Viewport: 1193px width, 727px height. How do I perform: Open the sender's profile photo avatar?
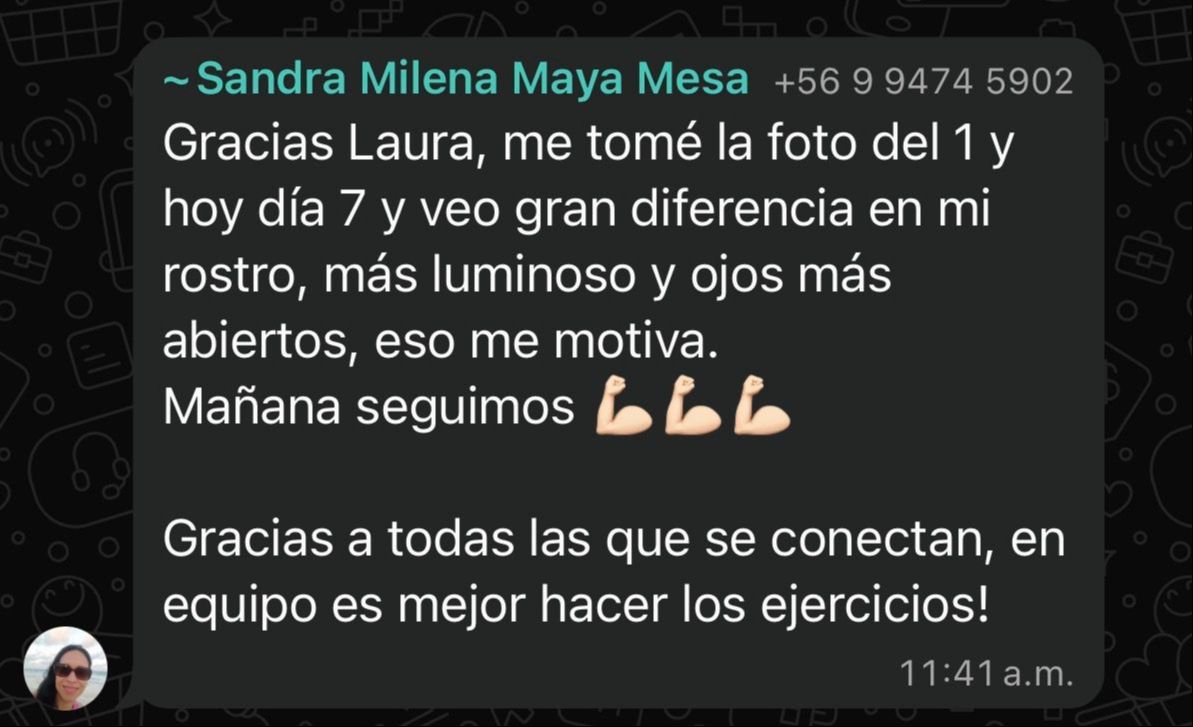pos(65,668)
